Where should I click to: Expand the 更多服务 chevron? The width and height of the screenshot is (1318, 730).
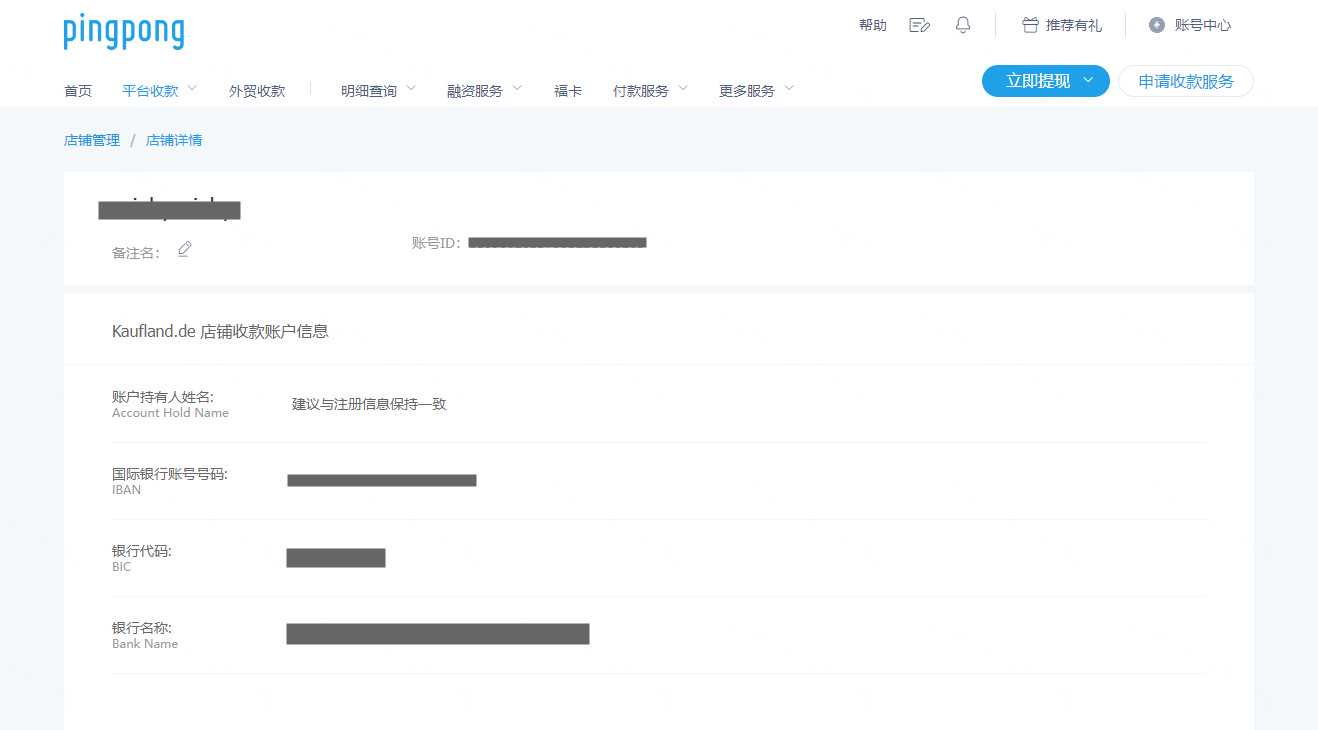tap(789, 89)
